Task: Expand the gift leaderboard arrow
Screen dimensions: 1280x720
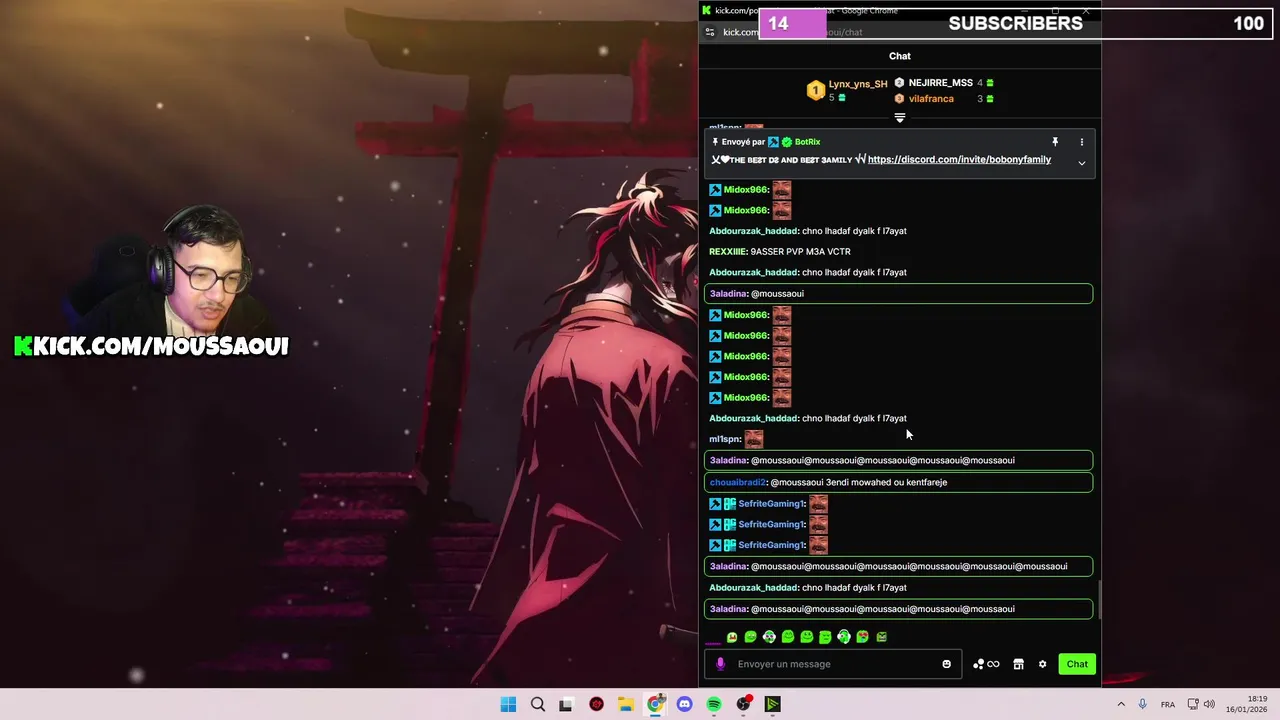Action: (x=900, y=118)
